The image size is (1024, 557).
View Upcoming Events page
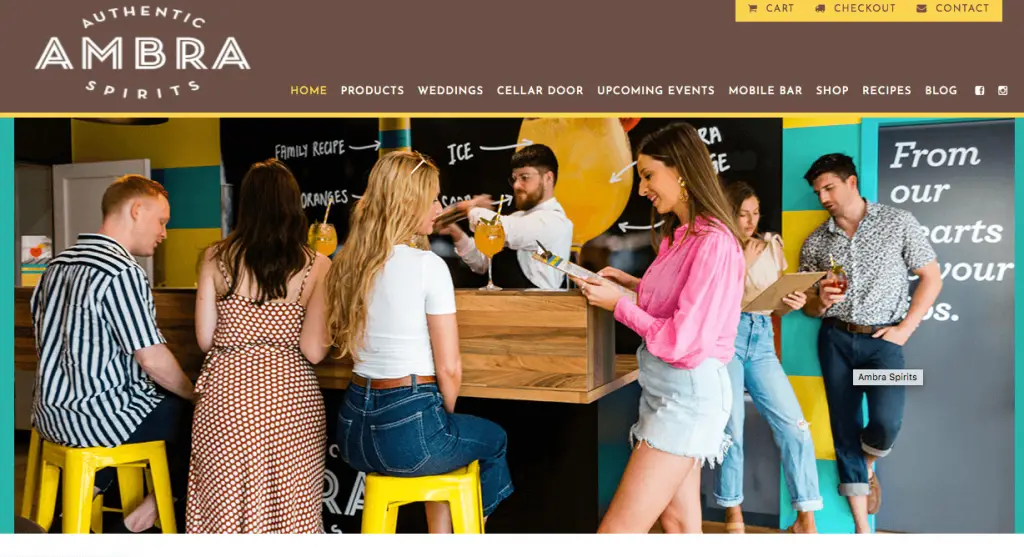coord(656,91)
